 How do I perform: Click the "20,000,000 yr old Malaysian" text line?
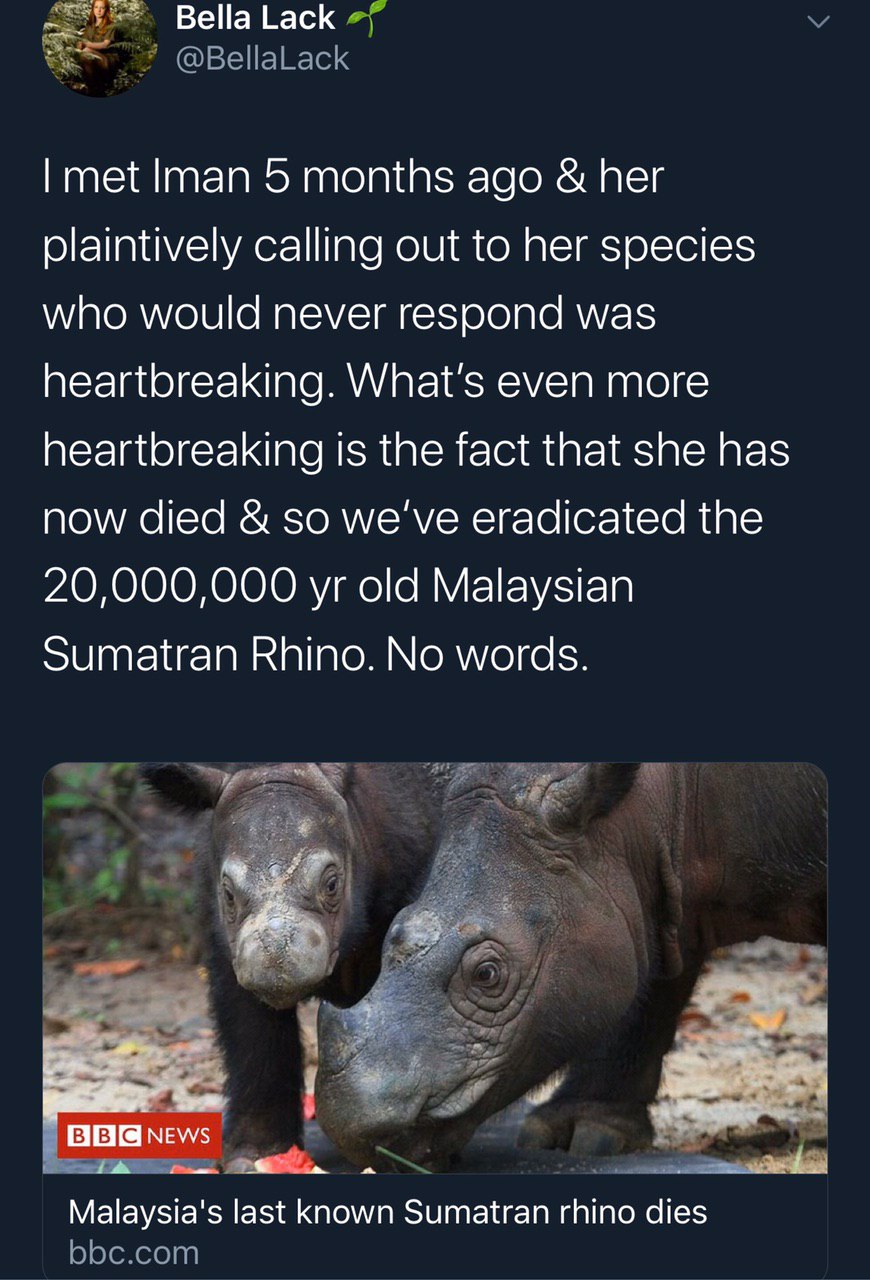[x=338, y=585]
